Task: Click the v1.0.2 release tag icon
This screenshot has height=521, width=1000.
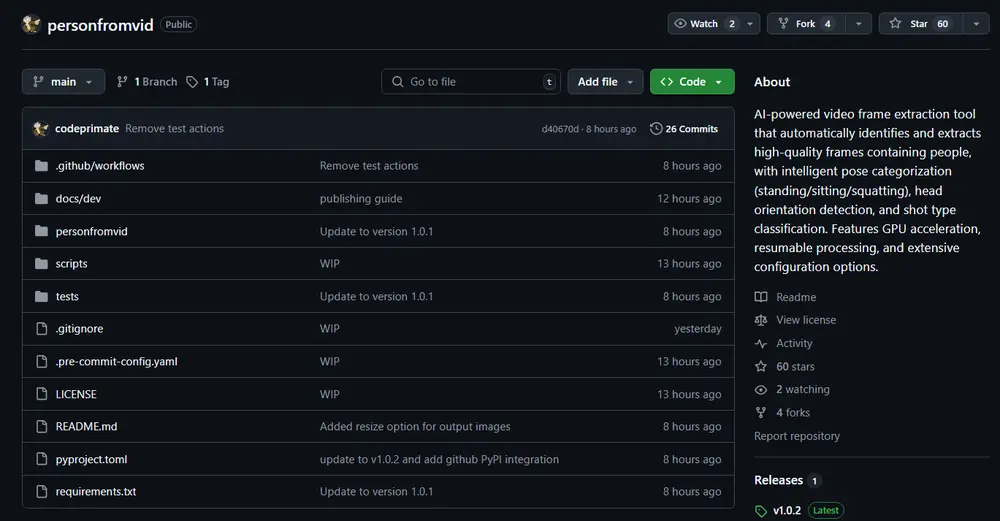Action: [761, 510]
